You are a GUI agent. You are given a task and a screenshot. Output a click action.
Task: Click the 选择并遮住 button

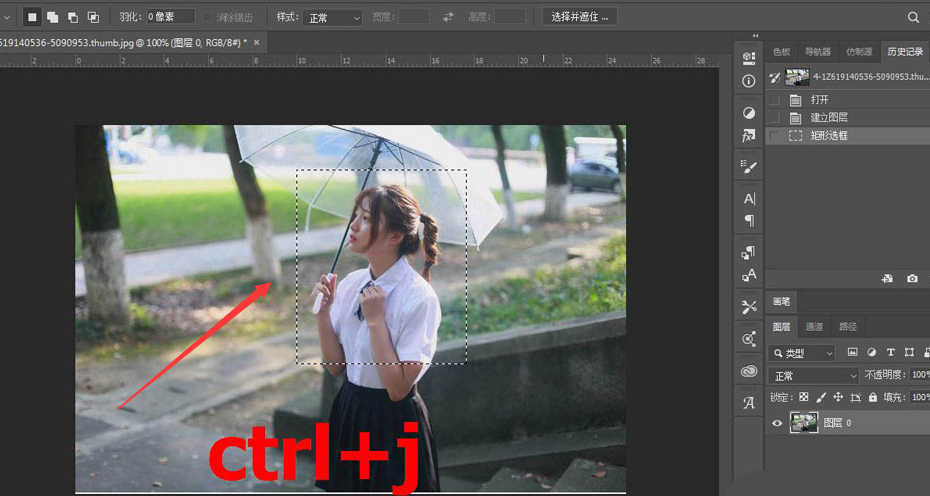[x=579, y=17]
